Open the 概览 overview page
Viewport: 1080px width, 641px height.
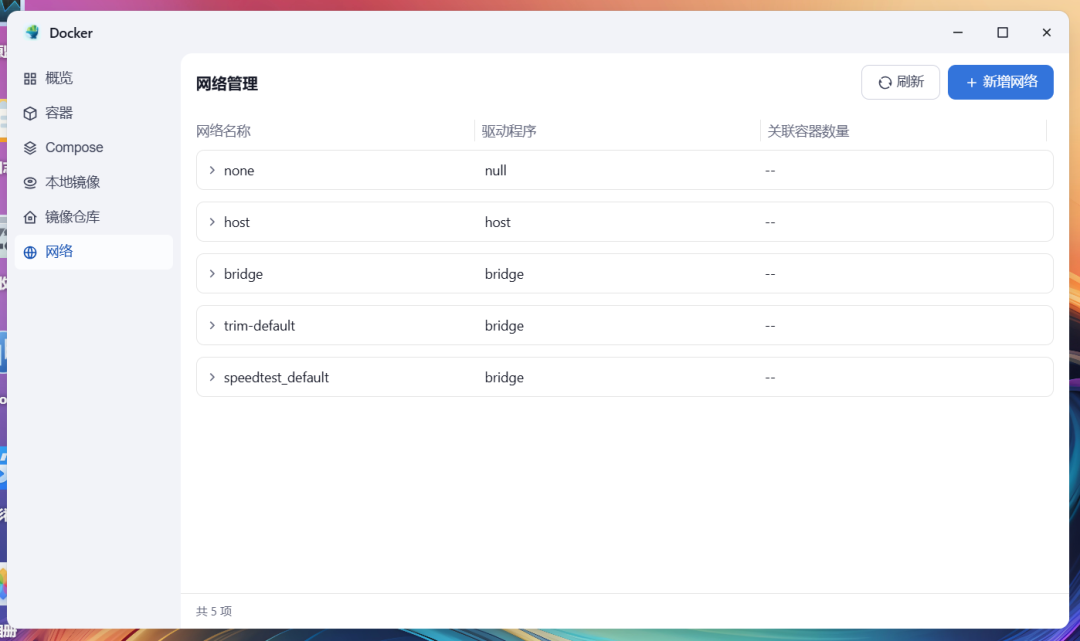click(94, 78)
